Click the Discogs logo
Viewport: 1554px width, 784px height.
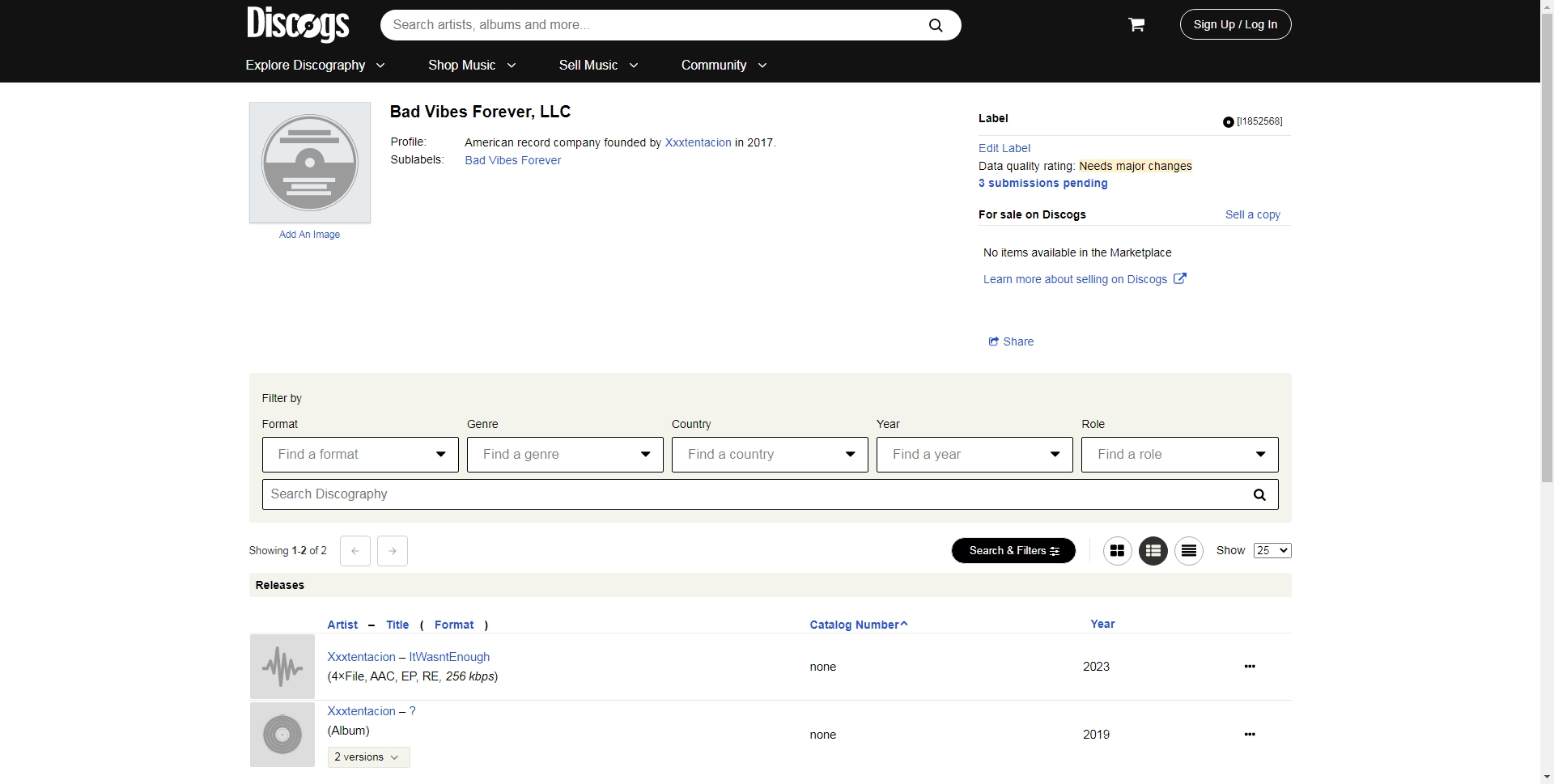click(x=298, y=24)
